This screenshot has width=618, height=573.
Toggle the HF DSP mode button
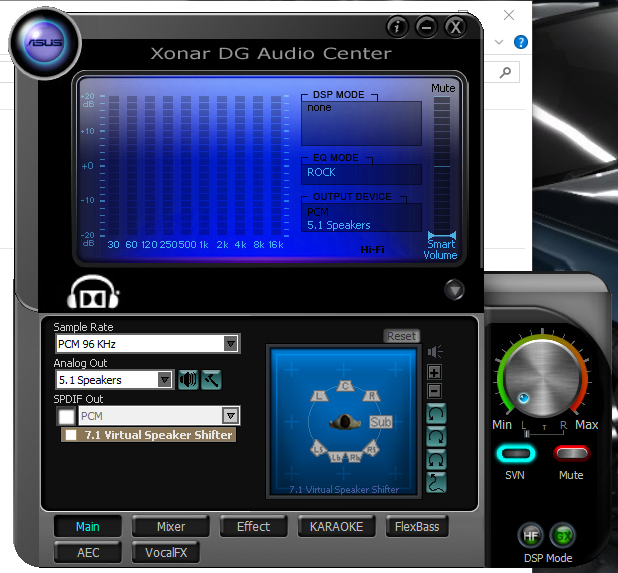(x=531, y=536)
